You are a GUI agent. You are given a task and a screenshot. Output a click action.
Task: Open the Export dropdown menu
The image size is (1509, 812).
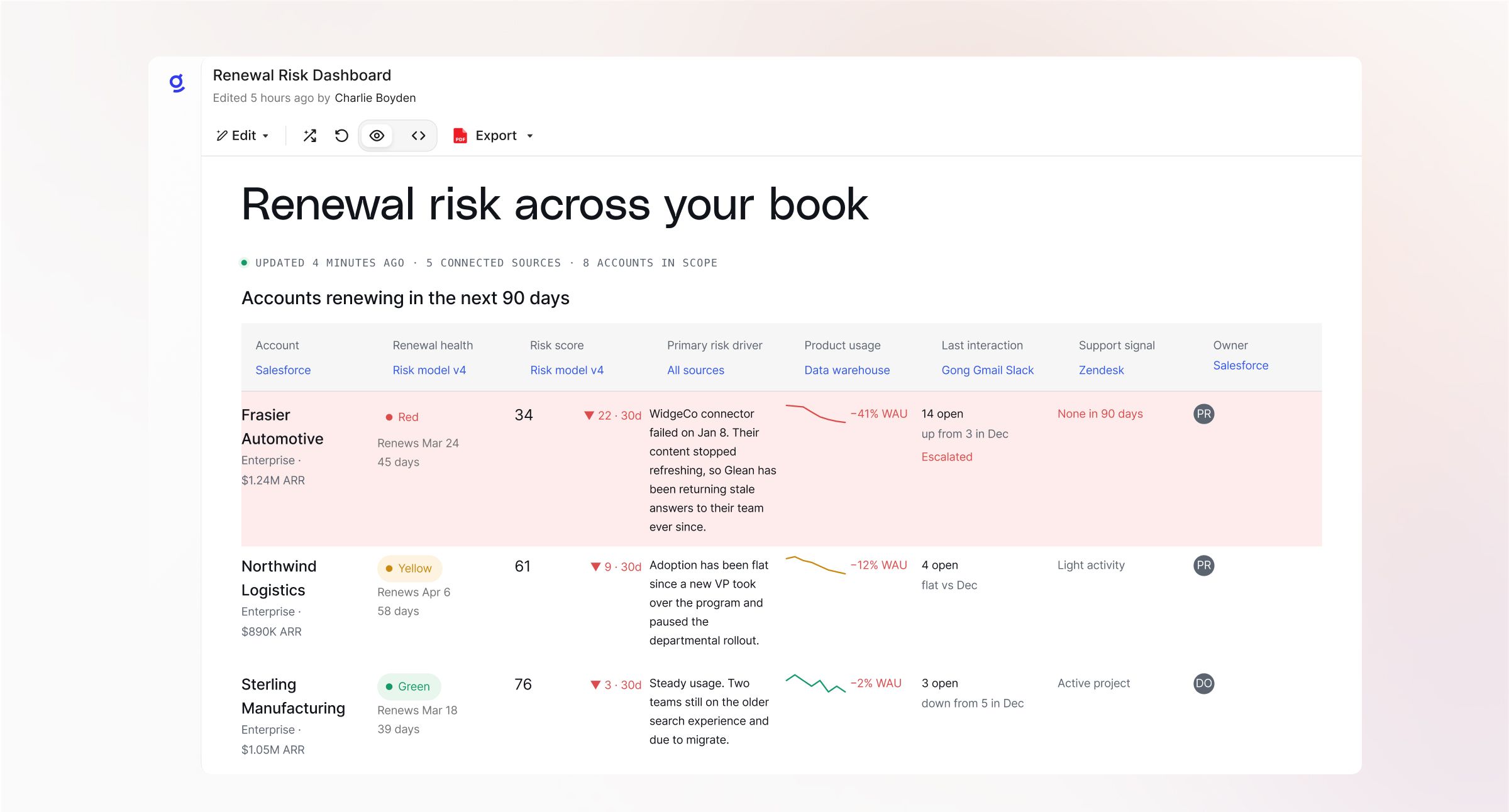[504, 136]
